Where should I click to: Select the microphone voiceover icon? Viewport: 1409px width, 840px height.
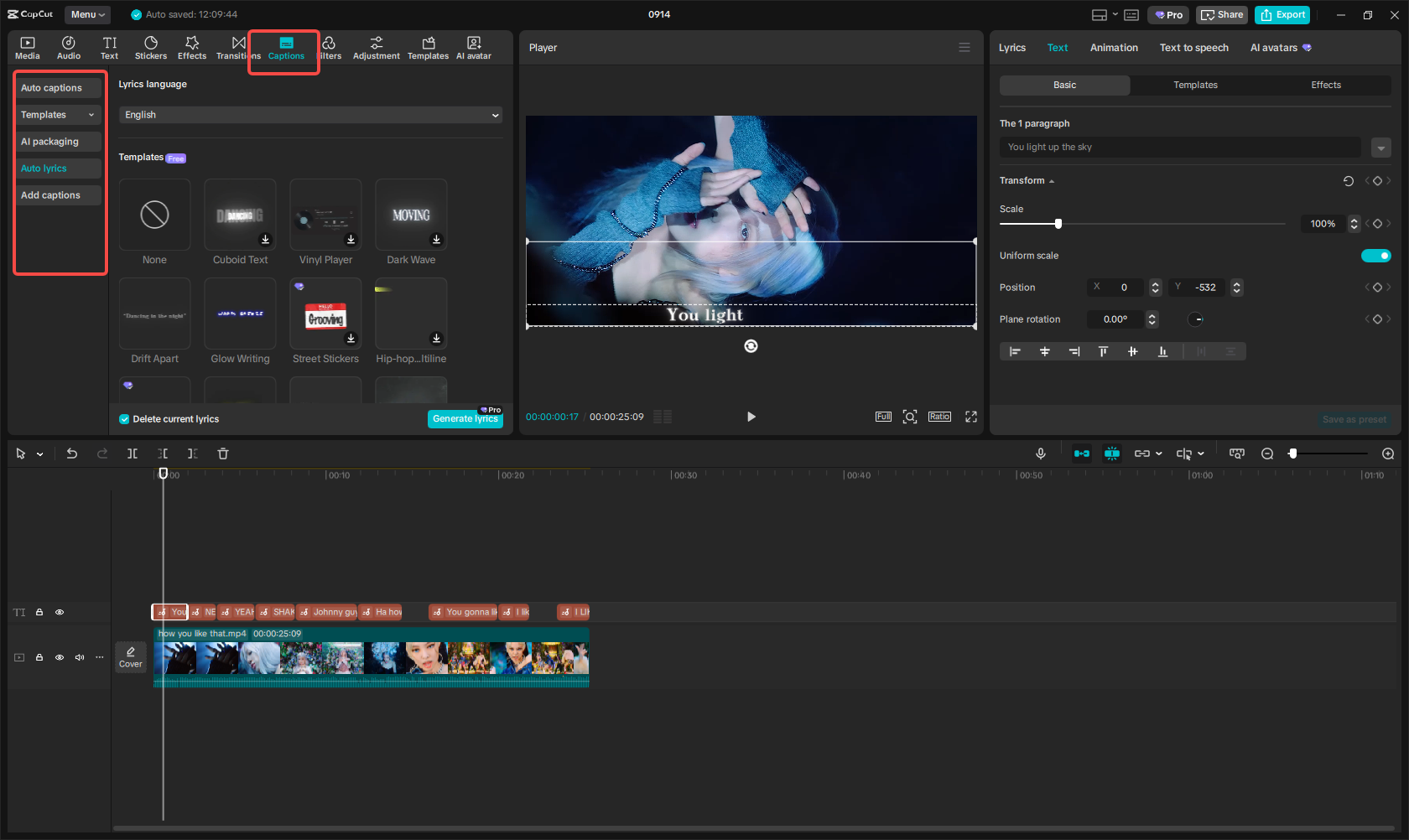point(1041,454)
